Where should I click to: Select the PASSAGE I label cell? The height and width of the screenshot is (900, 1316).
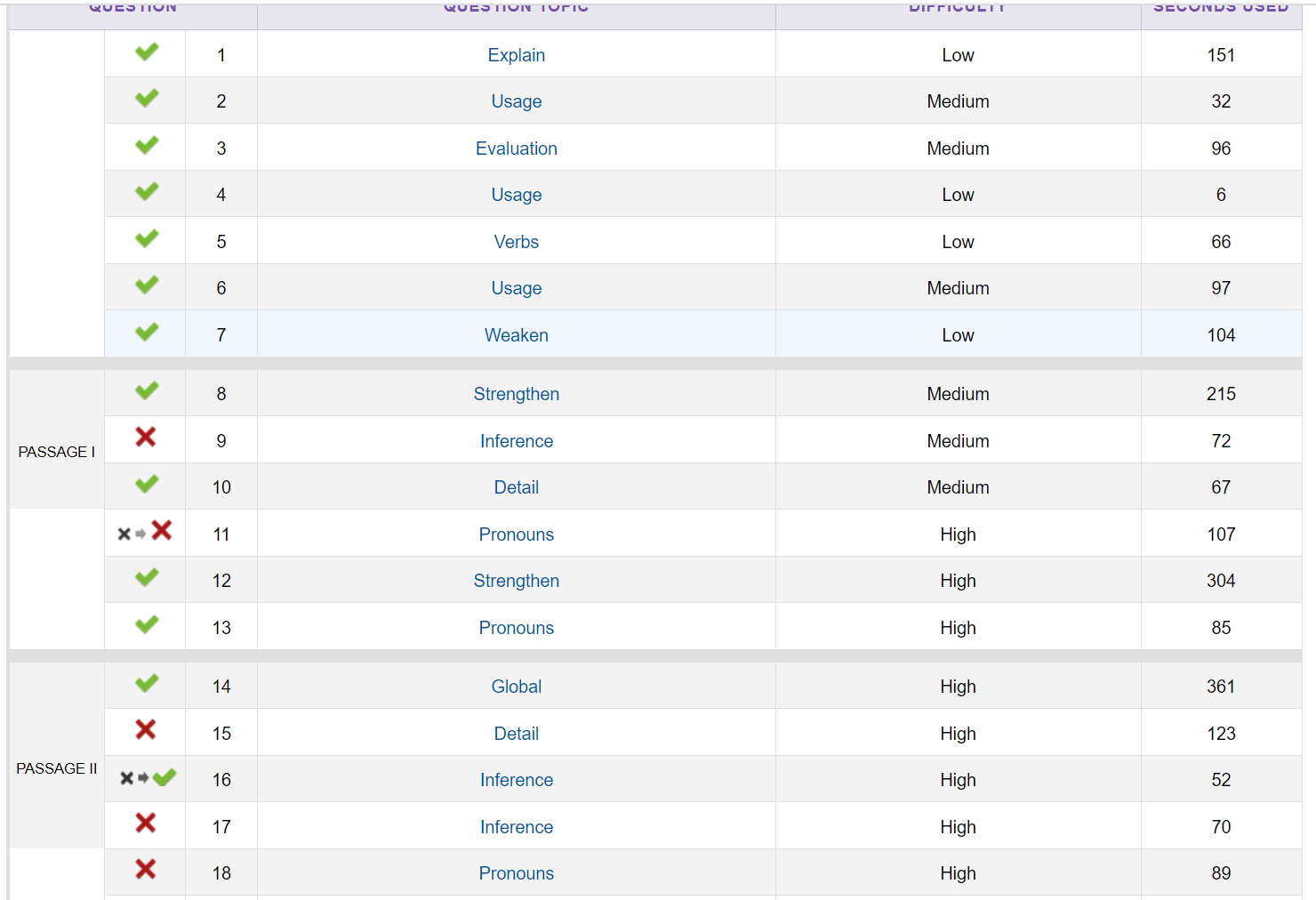pos(57,452)
